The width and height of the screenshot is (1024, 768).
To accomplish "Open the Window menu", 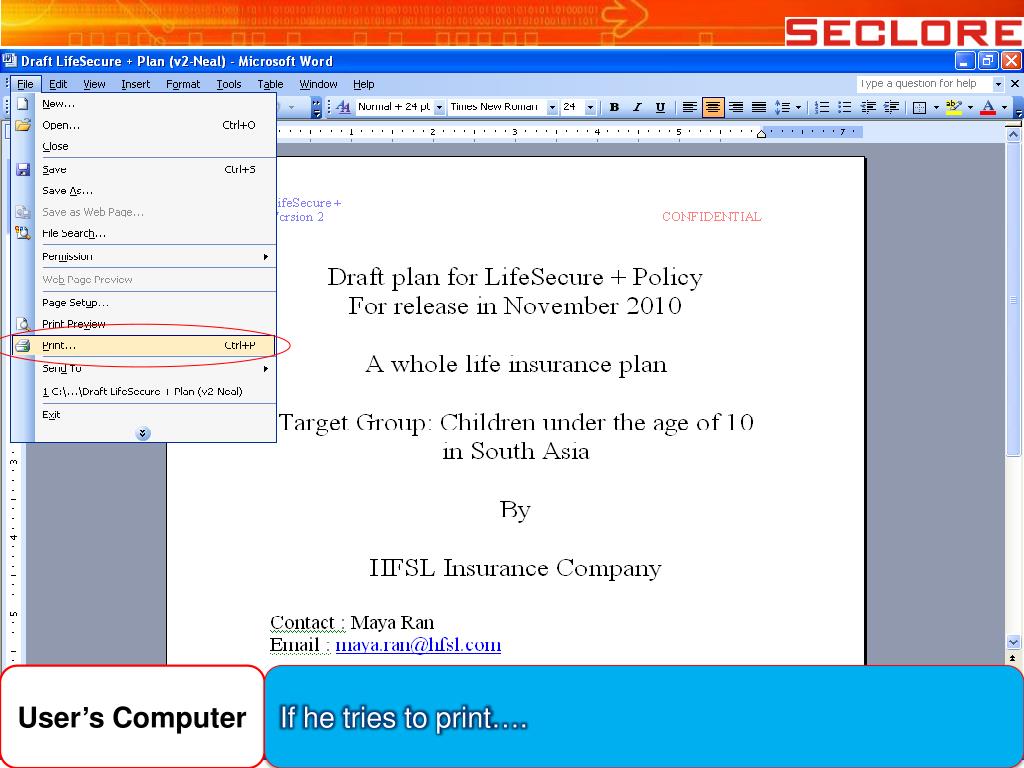I will pyautogui.click(x=318, y=84).
